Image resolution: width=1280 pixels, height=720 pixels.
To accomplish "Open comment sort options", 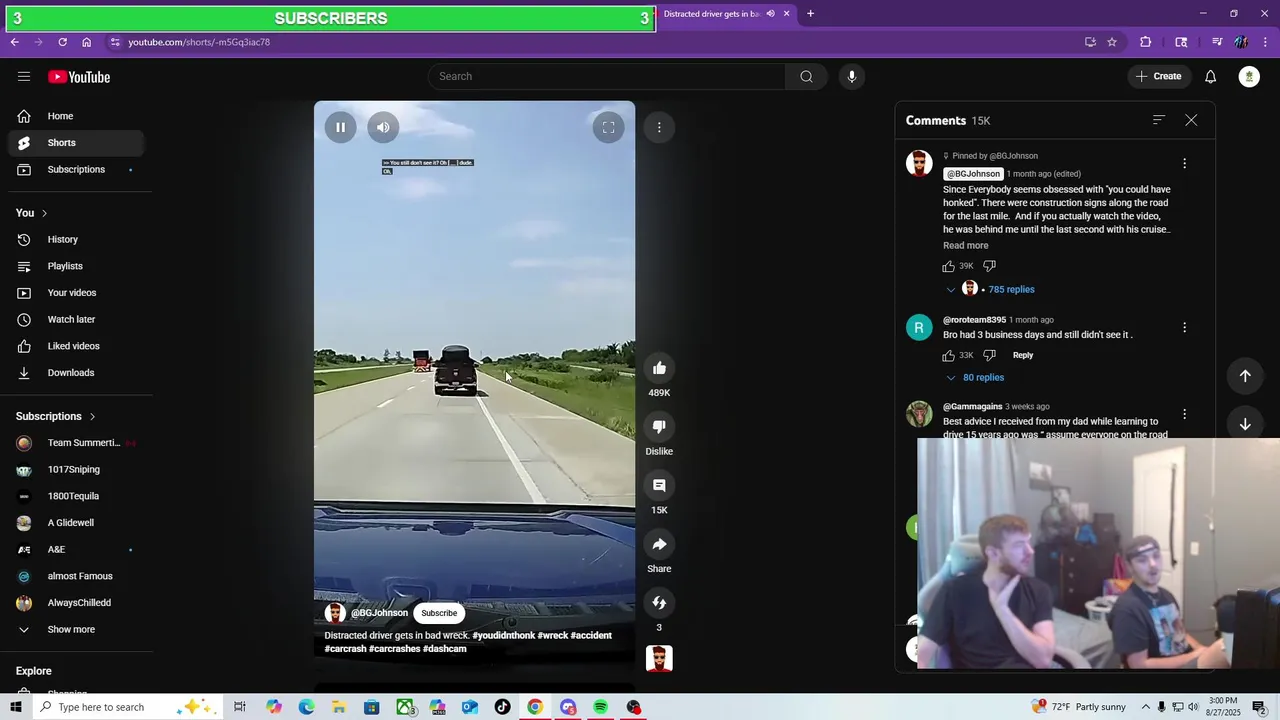I will coord(1159,120).
